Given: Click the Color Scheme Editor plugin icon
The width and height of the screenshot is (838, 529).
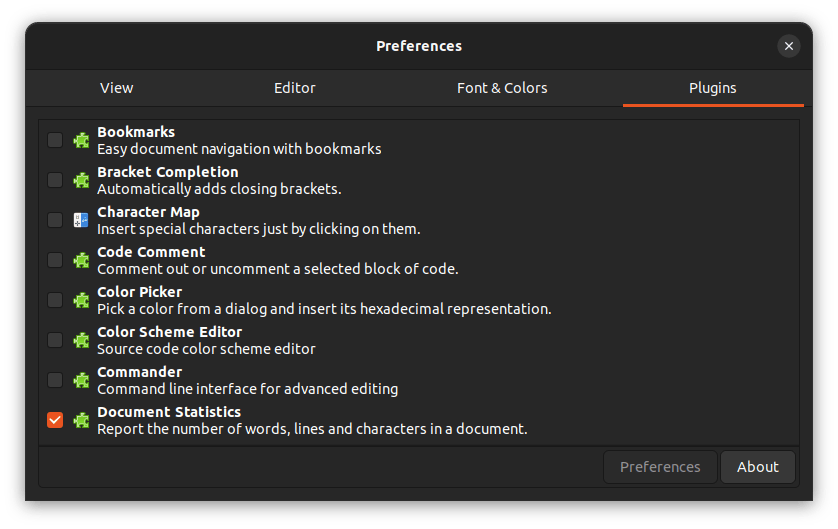Looking at the screenshot, I should 81,340.
